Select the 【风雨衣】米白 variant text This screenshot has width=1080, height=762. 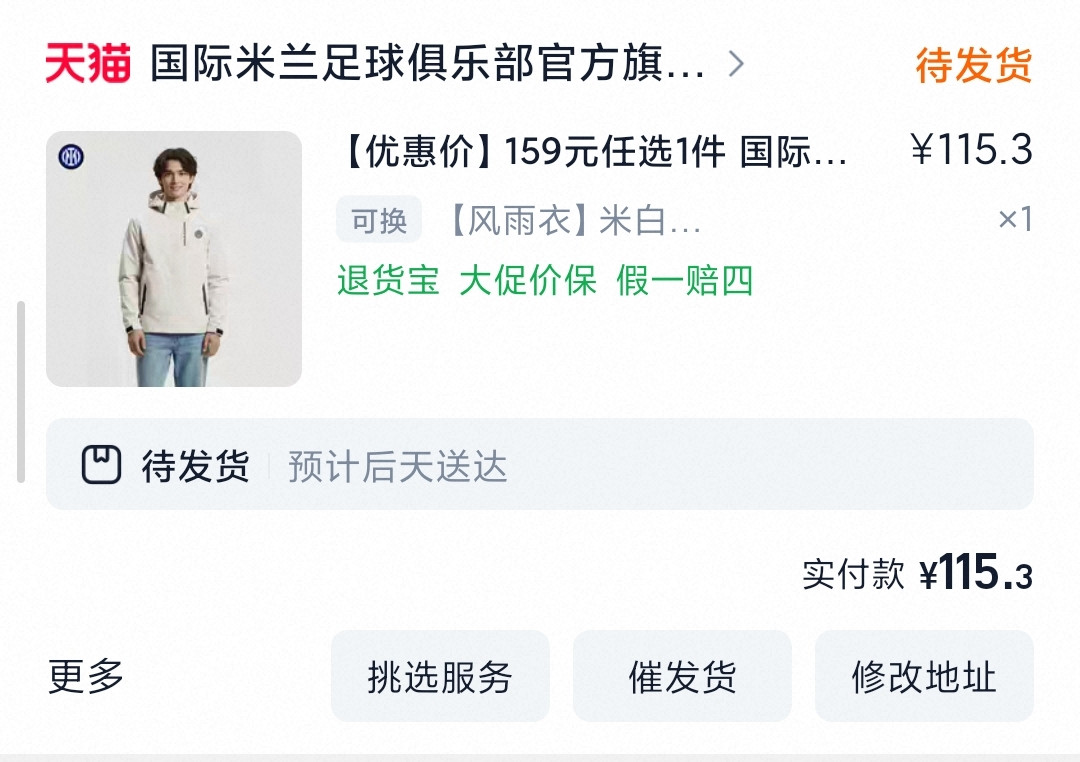pyautogui.click(x=575, y=221)
